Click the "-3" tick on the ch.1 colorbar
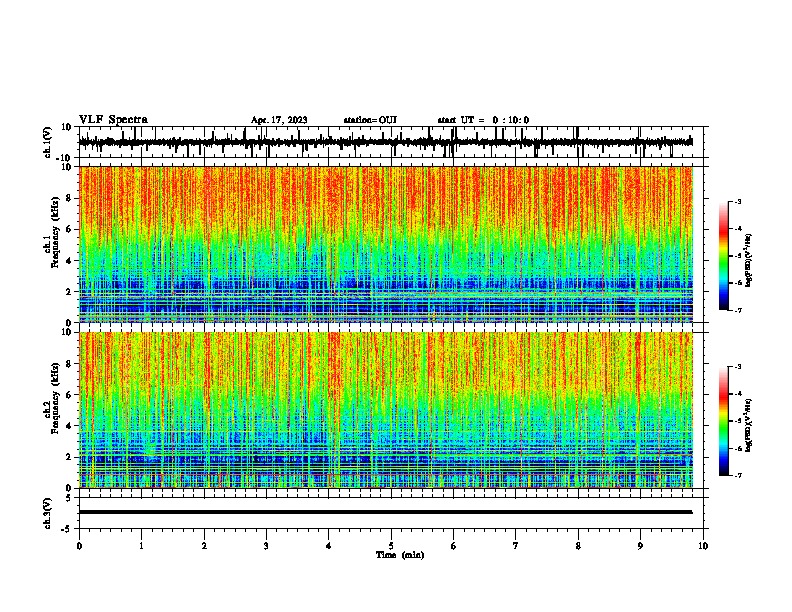 (x=738, y=201)
